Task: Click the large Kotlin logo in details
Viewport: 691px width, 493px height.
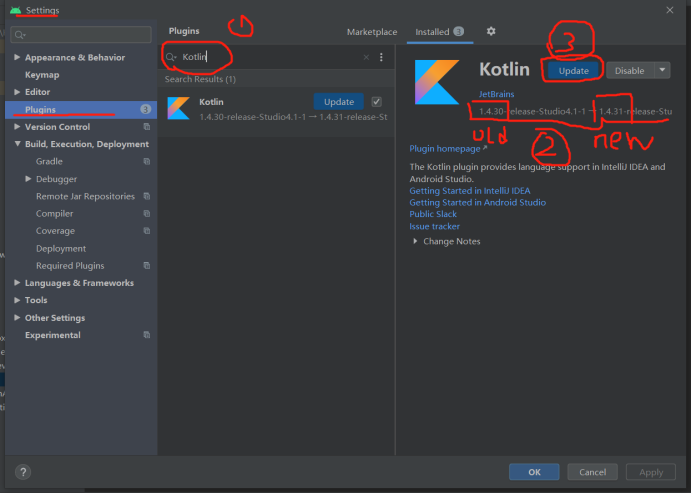Action: [437, 82]
